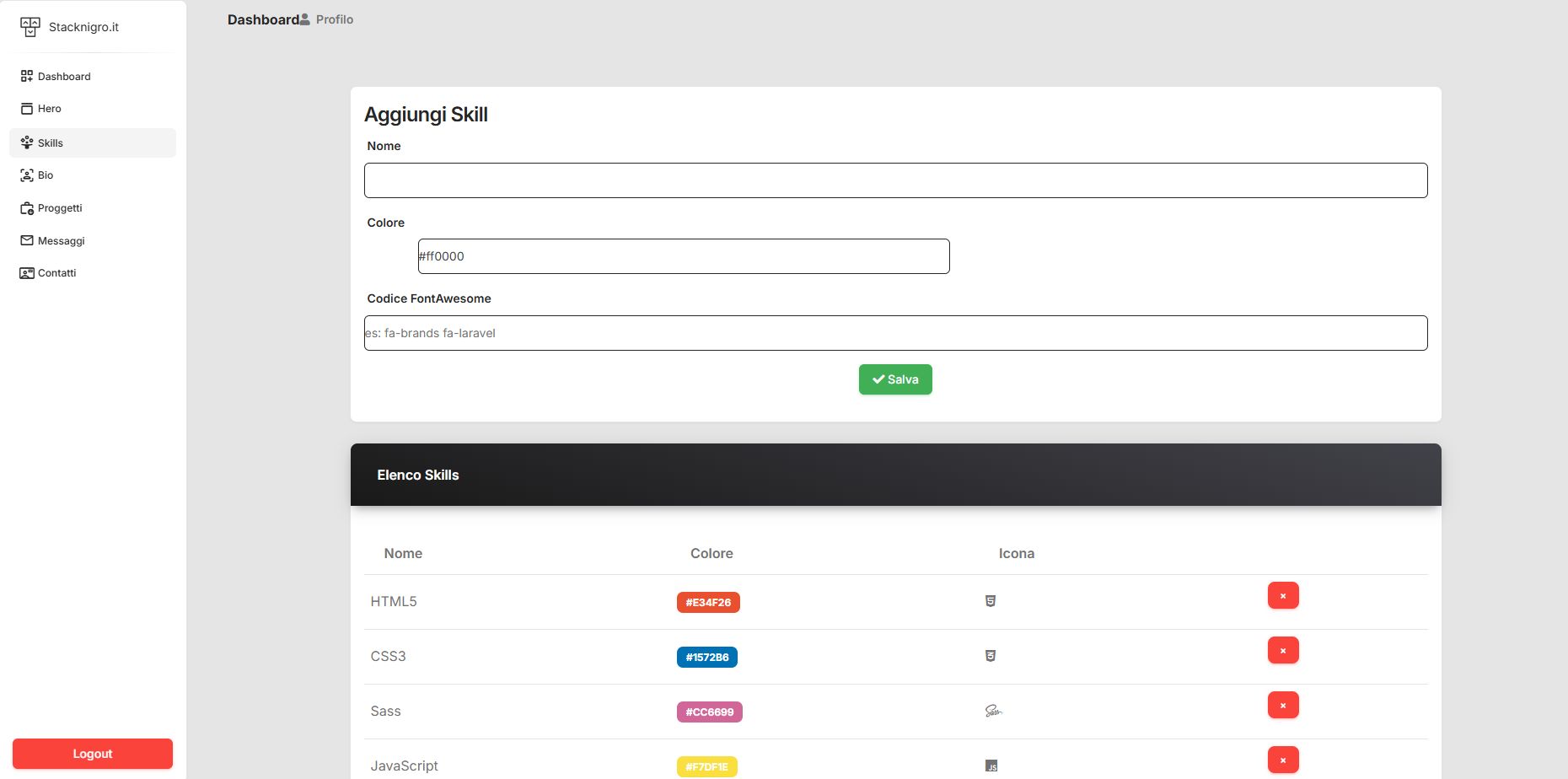The width and height of the screenshot is (1568, 779).
Task: Remove the JavaScript skill entry
Action: (1282, 760)
